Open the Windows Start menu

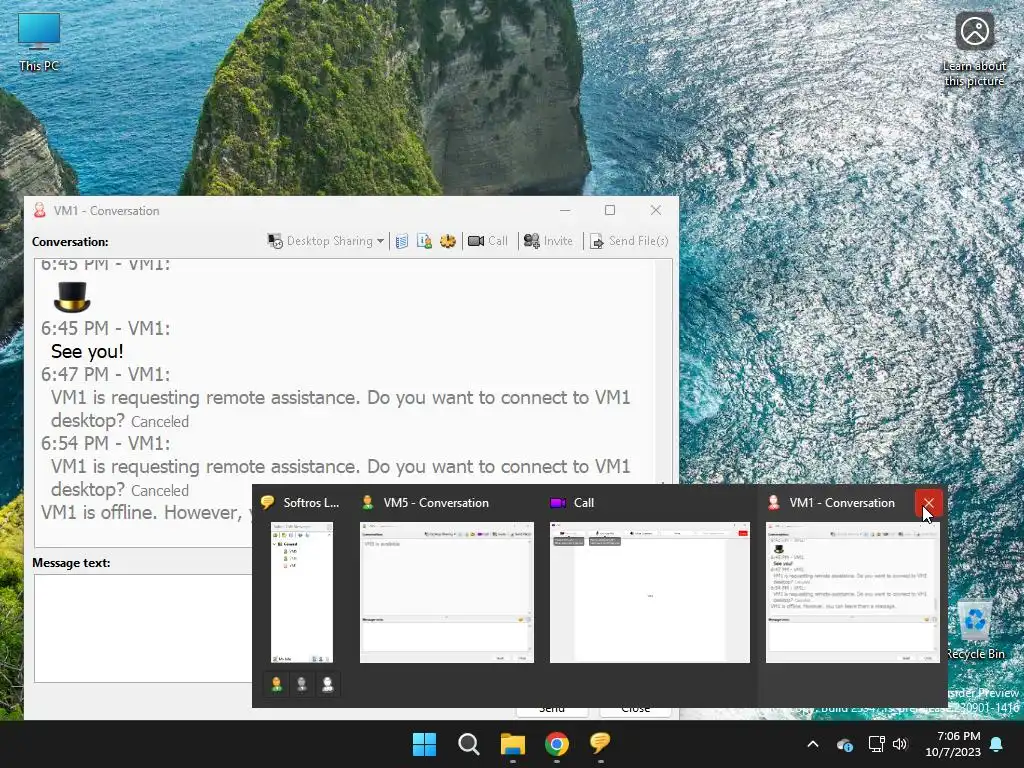[x=424, y=744]
